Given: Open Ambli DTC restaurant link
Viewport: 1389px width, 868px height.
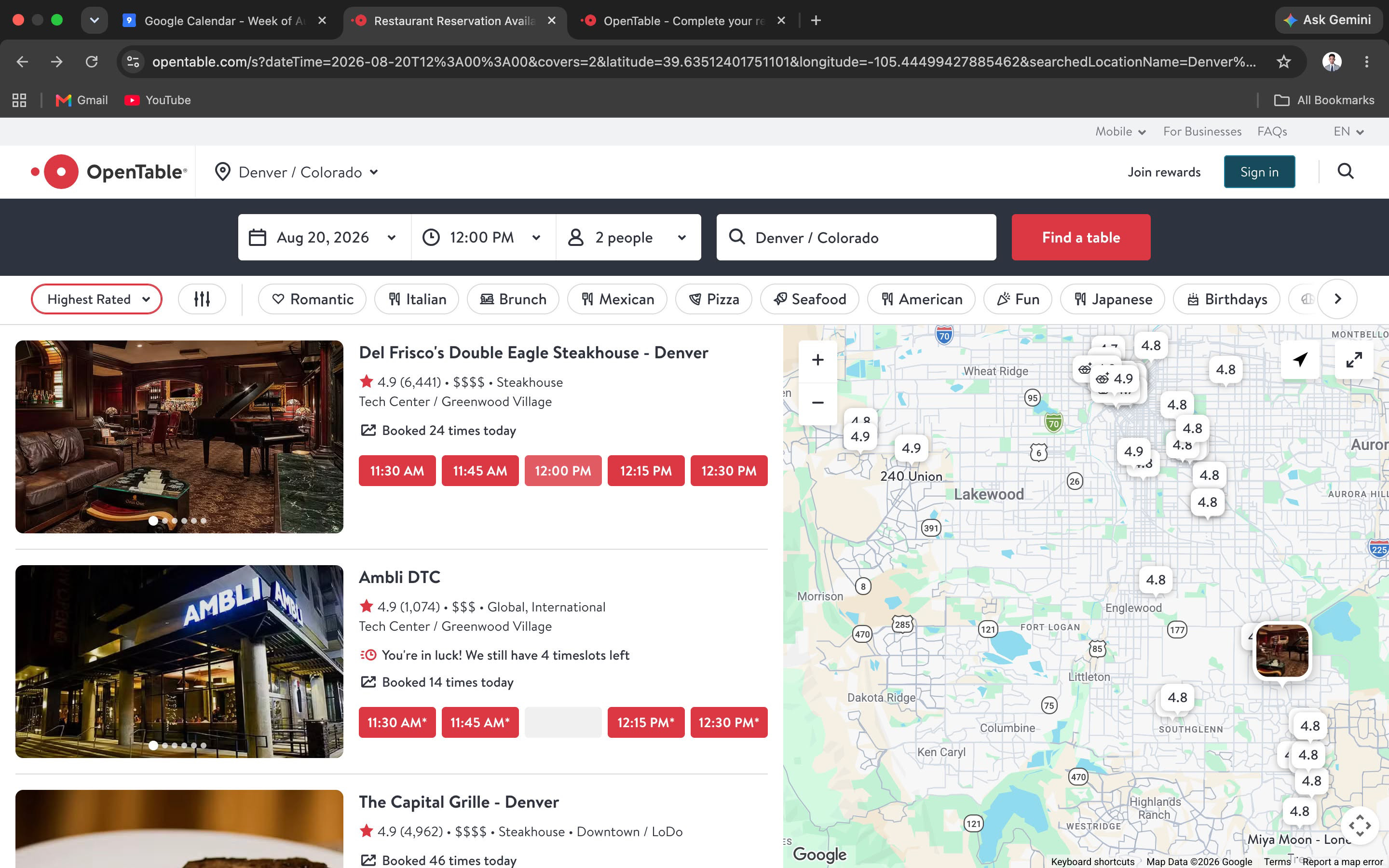Looking at the screenshot, I should 399,577.
